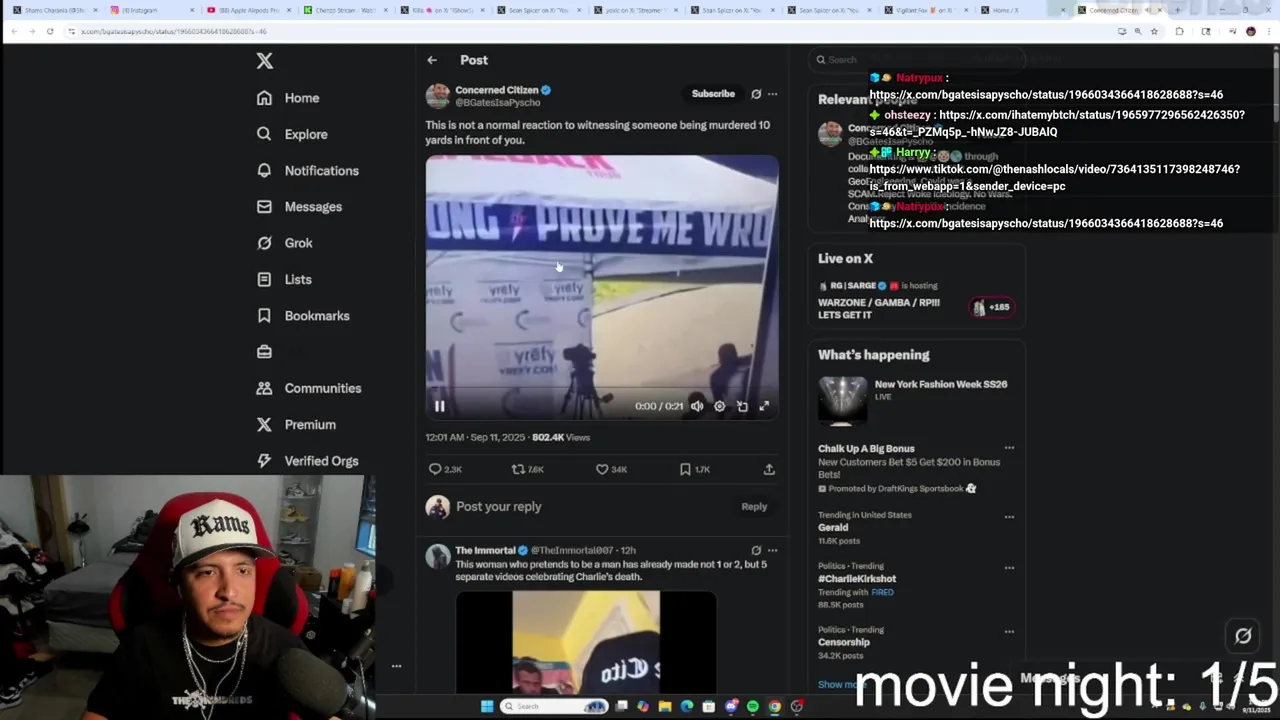Open the Censorship trend

pos(844,642)
